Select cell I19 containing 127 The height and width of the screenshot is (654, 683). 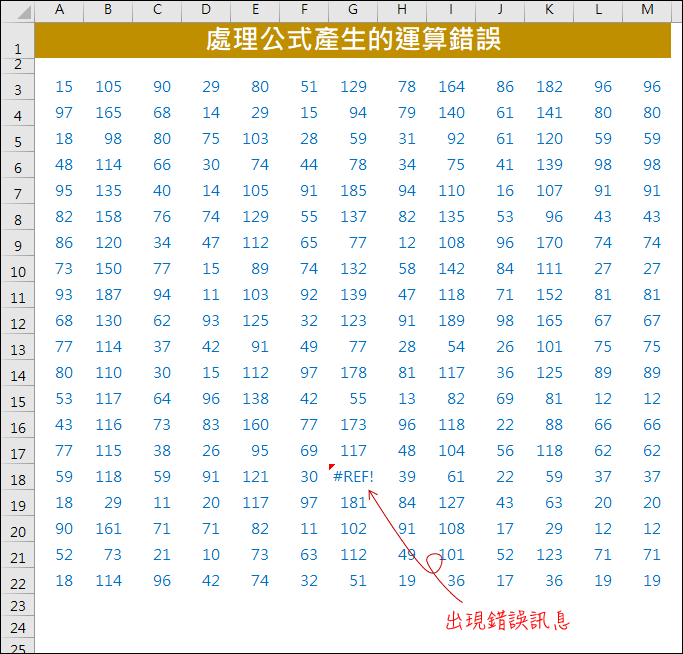pyautogui.click(x=451, y=503)
